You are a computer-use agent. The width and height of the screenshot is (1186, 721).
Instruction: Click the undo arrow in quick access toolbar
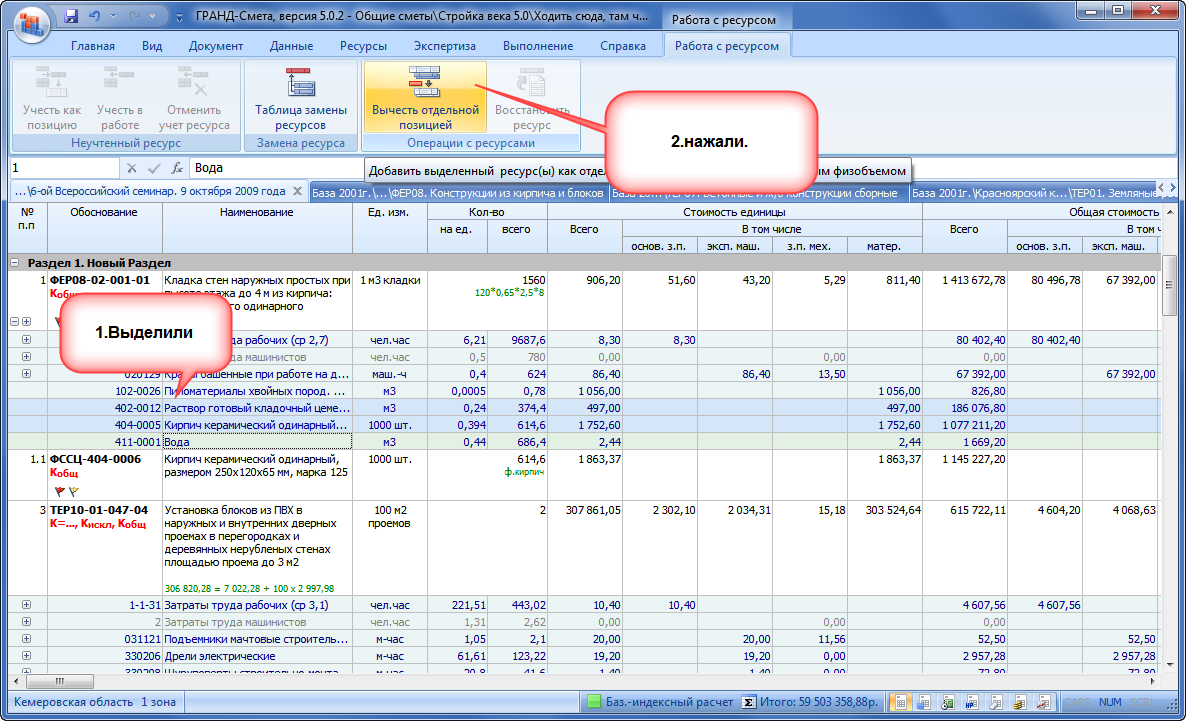tap(95, 17)
